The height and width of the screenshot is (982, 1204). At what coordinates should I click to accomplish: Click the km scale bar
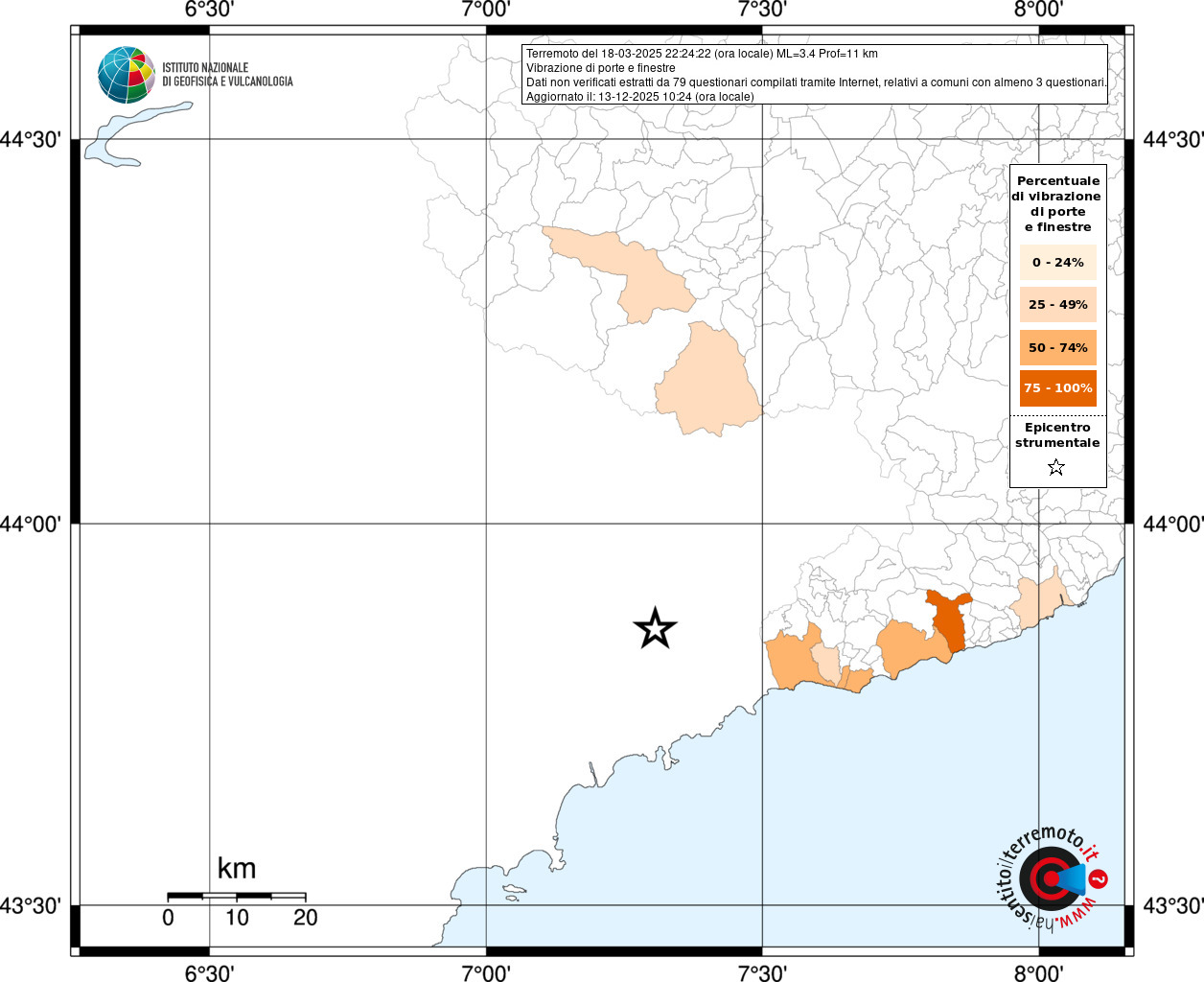[x=237, y=896]
